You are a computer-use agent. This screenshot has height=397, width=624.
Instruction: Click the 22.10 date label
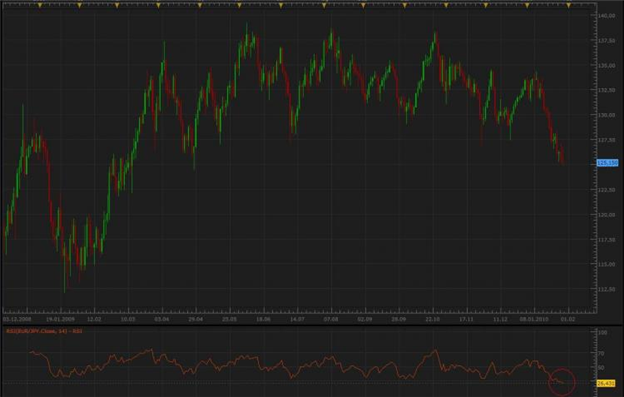(432, 319)
